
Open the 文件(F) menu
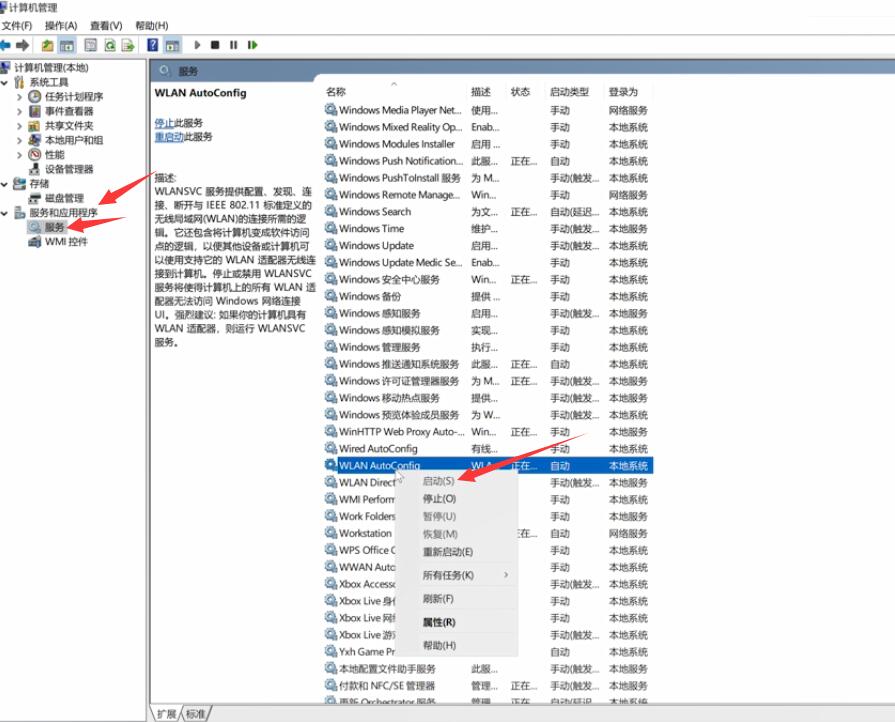pyautogui.click(x=17, y=26)
